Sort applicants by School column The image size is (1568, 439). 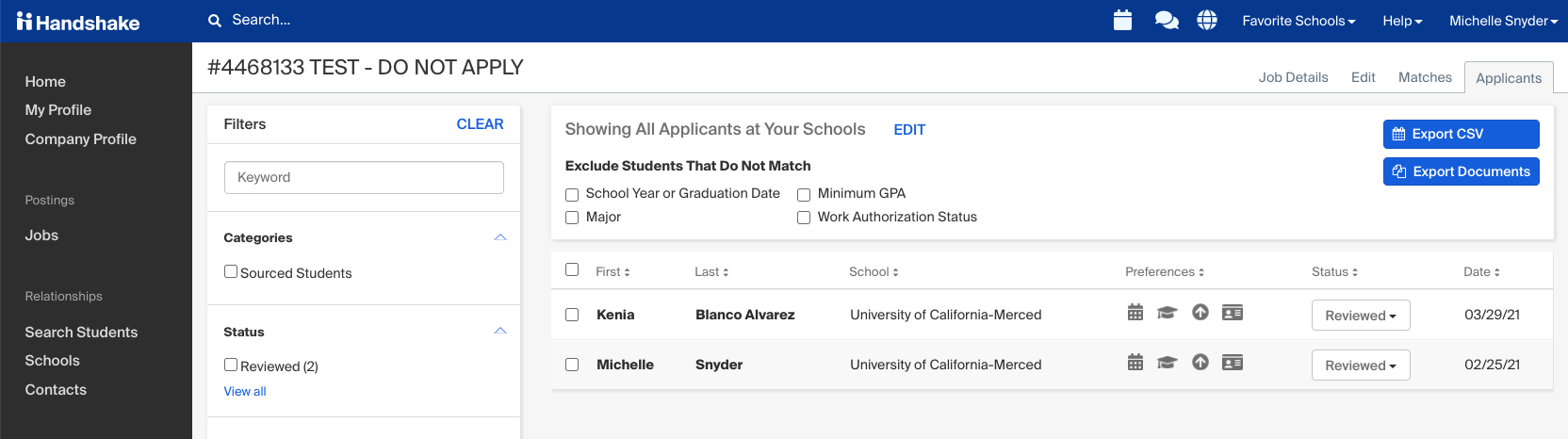pyautogui.click(x=874, y=271)
